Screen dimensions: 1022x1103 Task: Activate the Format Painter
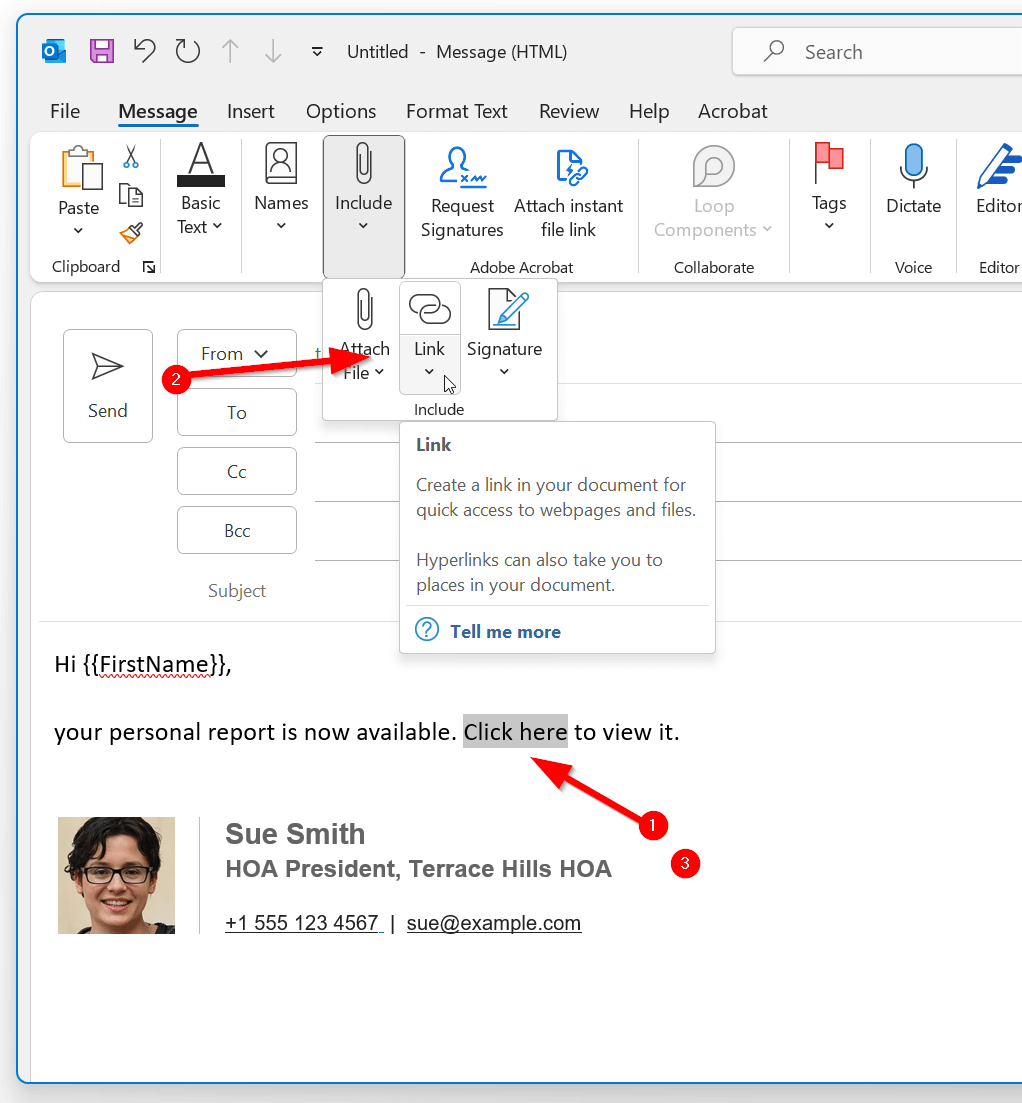pos(131,232)
